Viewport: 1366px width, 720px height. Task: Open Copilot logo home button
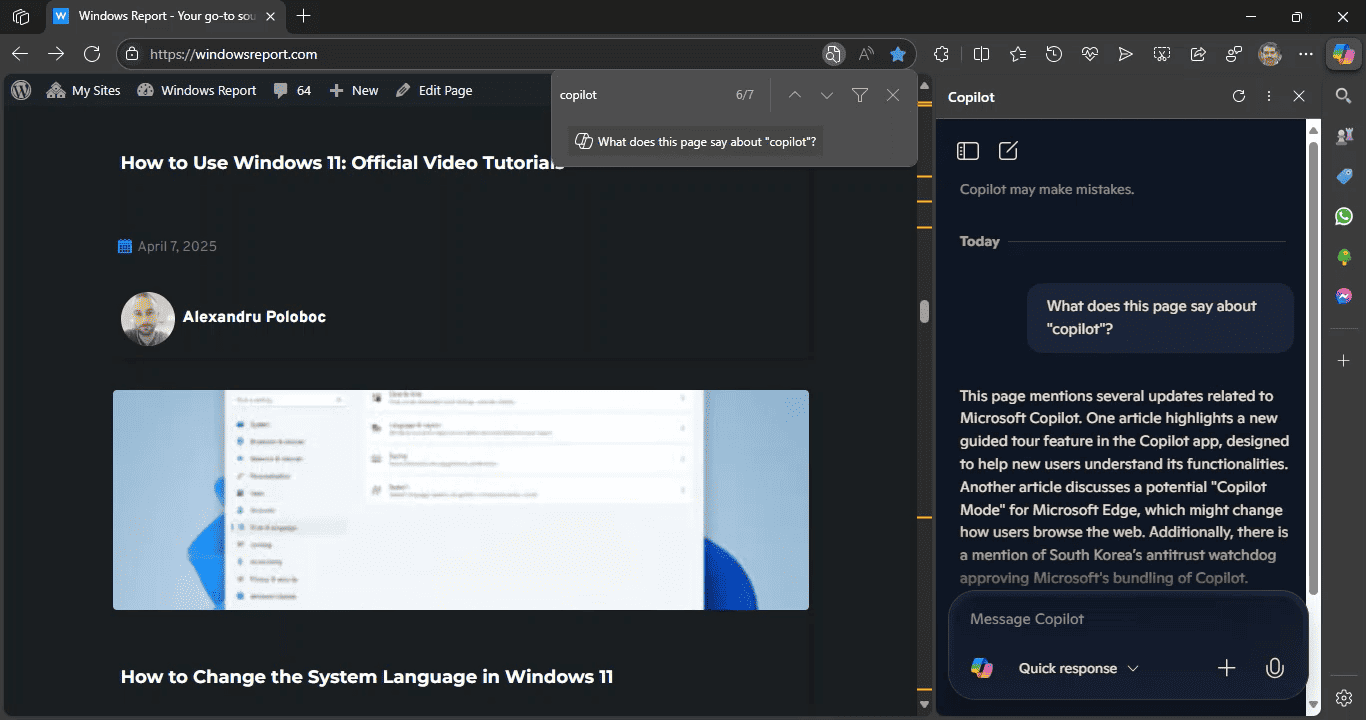pos(982,668)
